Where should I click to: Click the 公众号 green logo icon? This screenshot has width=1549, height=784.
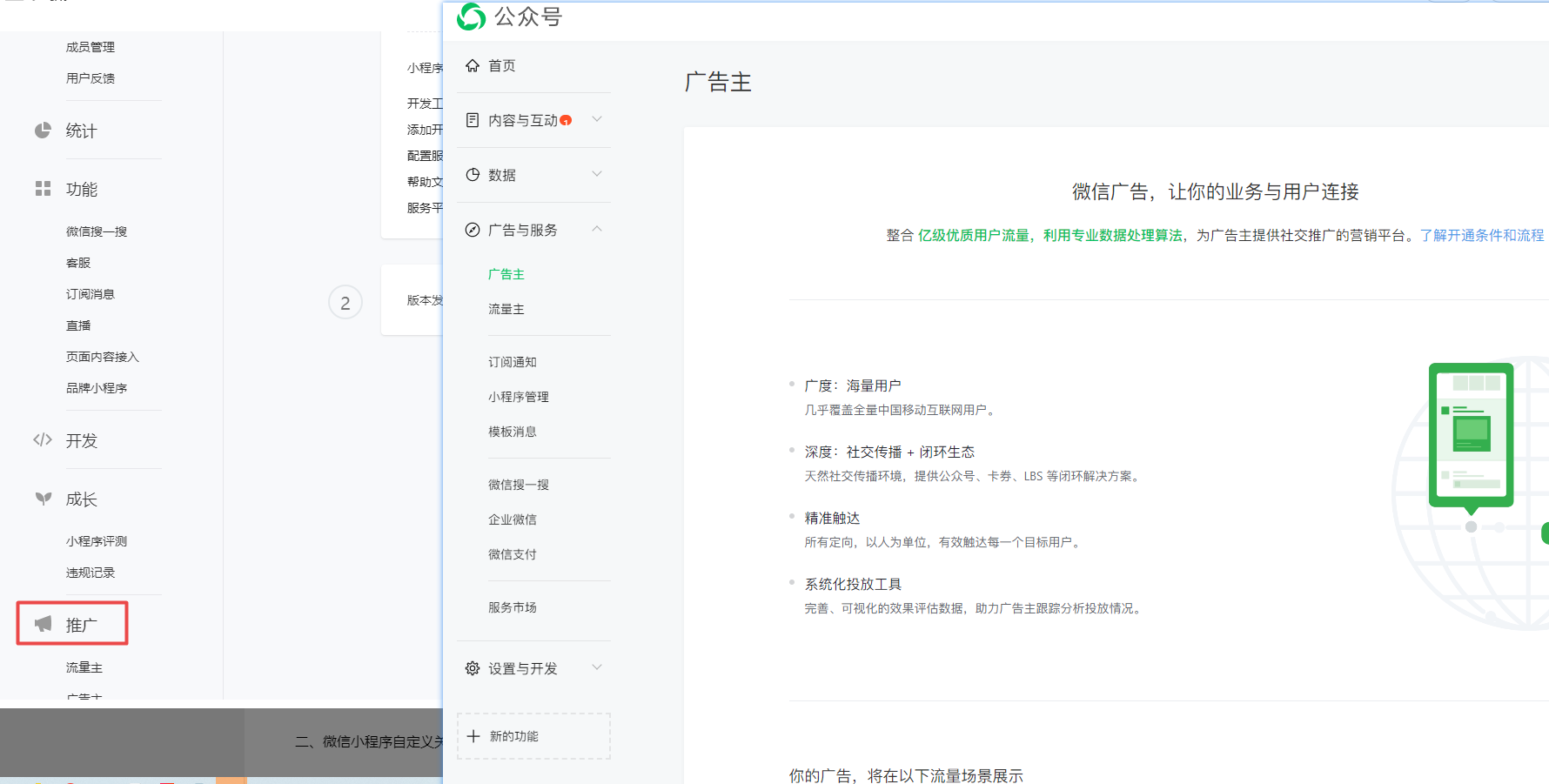(472, 17)
